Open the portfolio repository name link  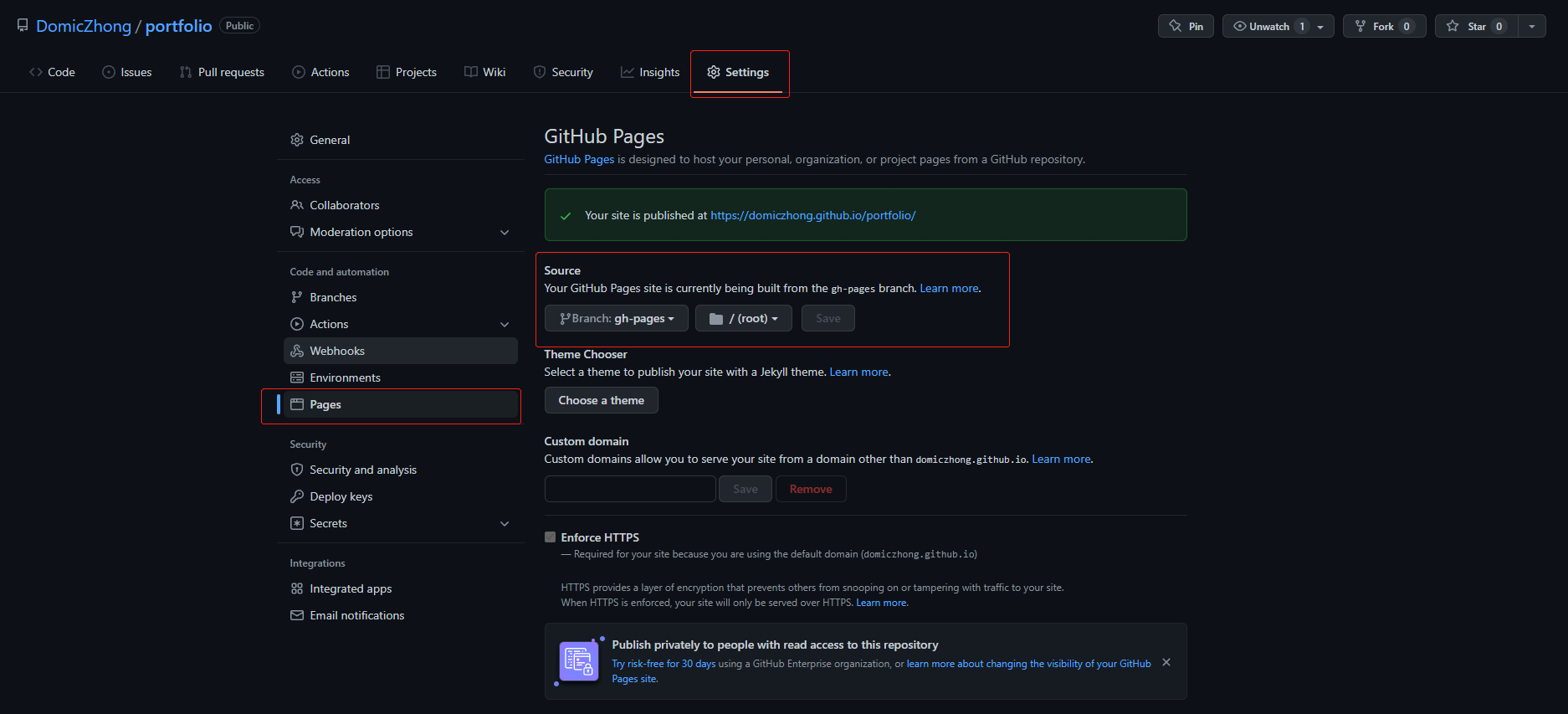178,26
